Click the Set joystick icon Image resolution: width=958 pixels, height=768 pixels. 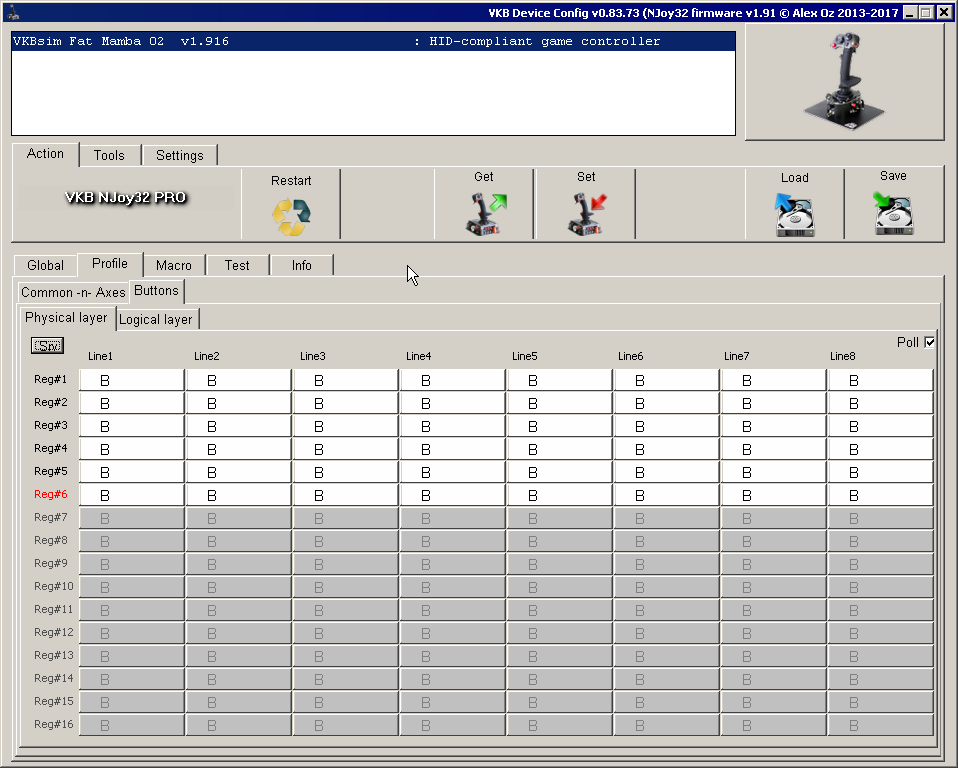586,214
